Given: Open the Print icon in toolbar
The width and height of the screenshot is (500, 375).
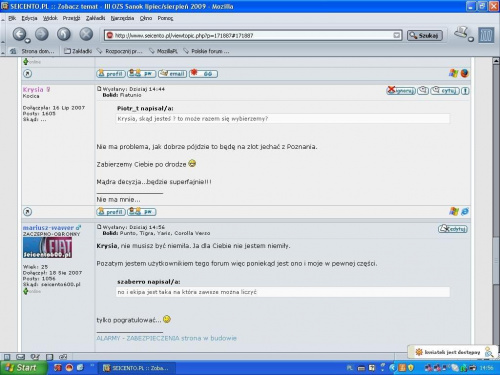Looking at the screenshot, I should pos(461,32).
